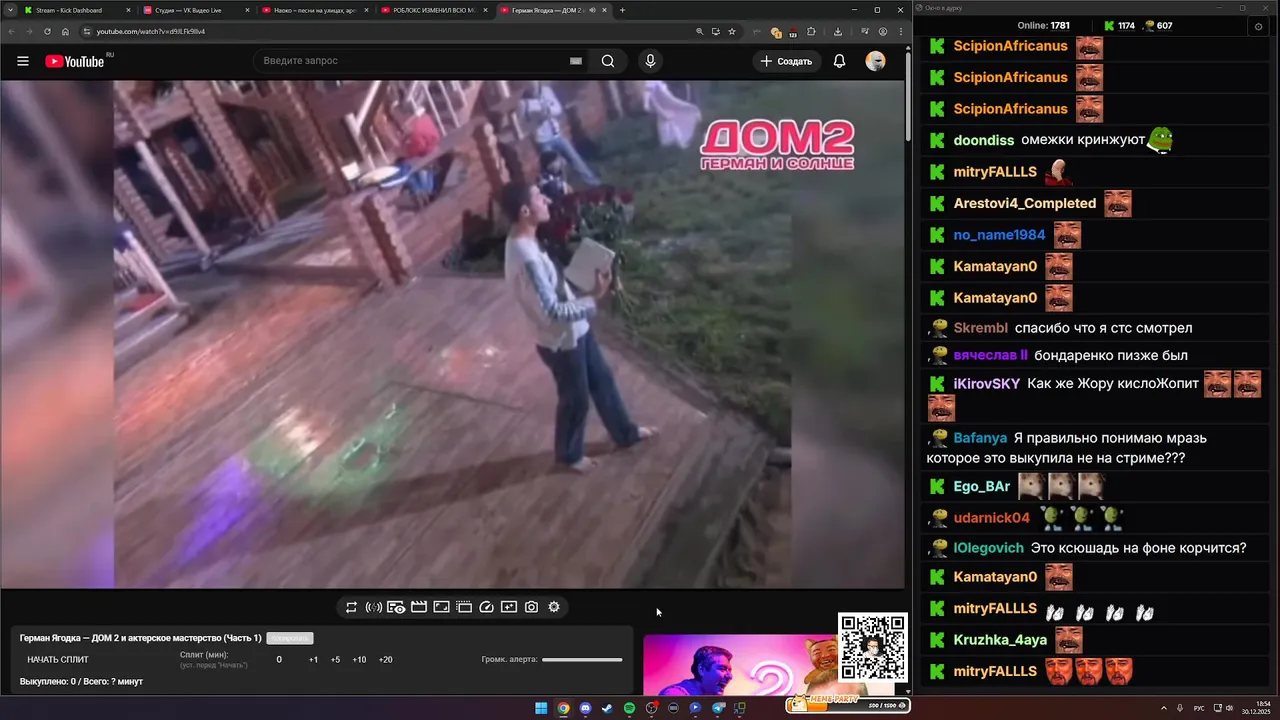The image size is (1280, 720).
Task: Bookmark this page with the star icon
Action: tap(732, 31)
